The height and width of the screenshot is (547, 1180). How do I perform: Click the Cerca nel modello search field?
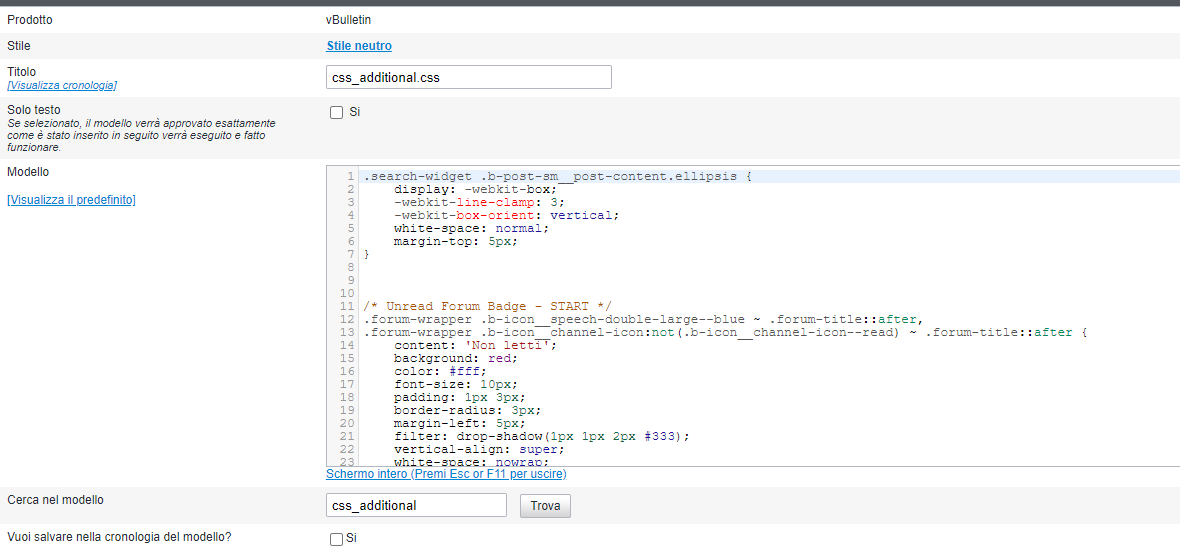(416, 506)
